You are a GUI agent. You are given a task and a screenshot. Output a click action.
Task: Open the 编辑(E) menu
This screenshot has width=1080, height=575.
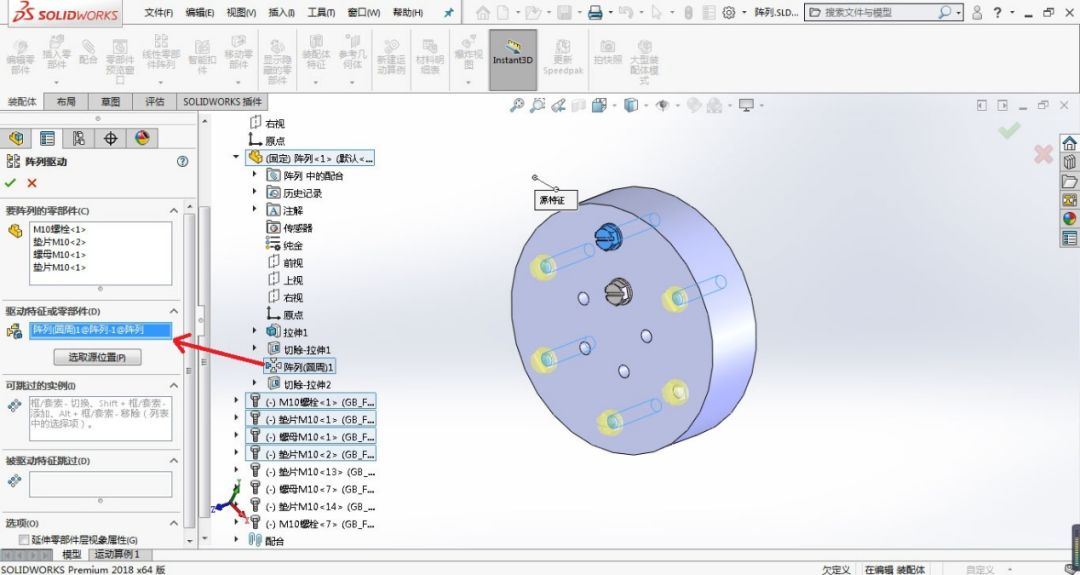pyautogui.click(x=200, y=12)
